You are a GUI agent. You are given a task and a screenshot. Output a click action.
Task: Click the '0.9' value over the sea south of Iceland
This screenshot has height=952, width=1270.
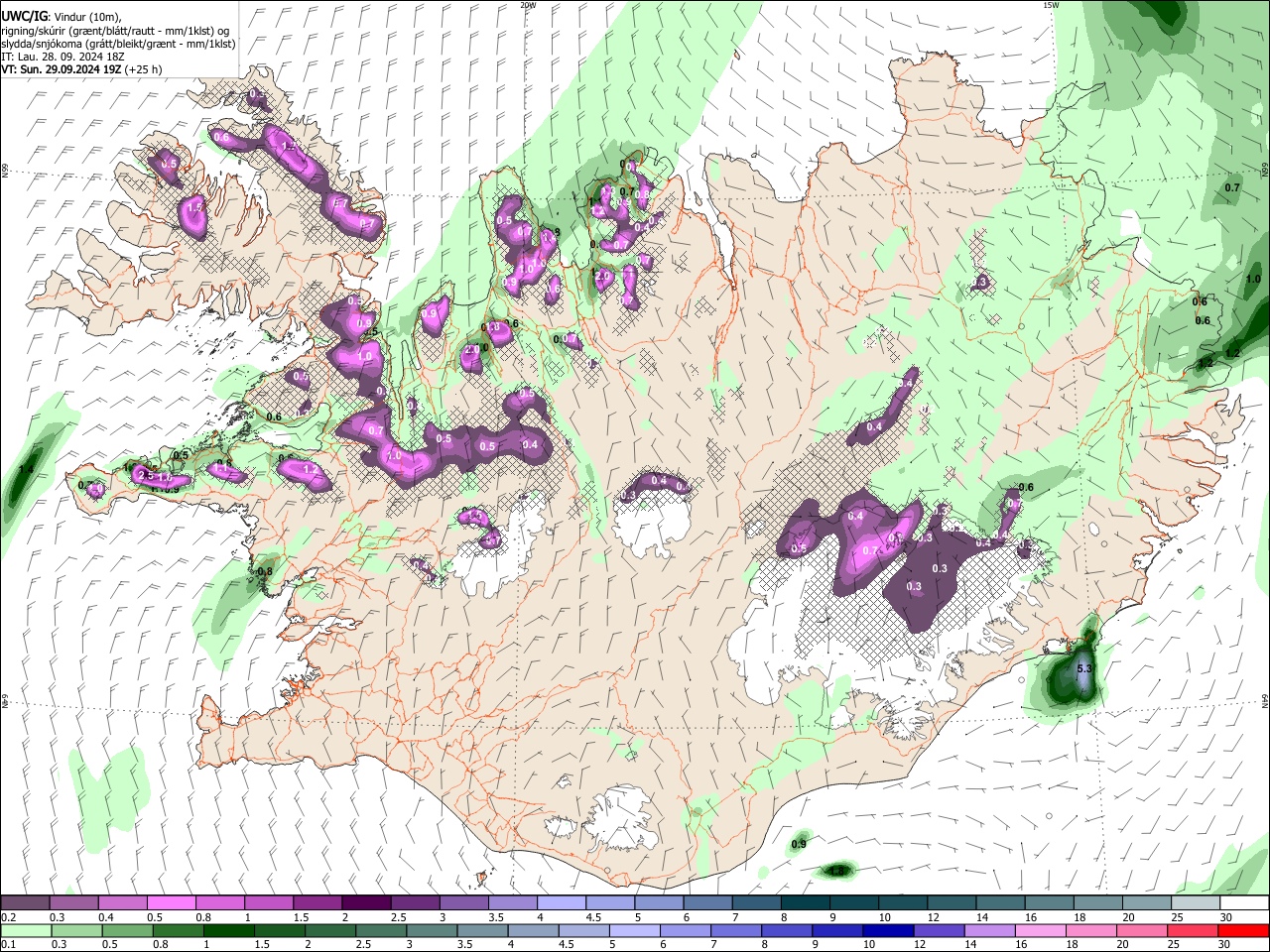pos(799,844)
